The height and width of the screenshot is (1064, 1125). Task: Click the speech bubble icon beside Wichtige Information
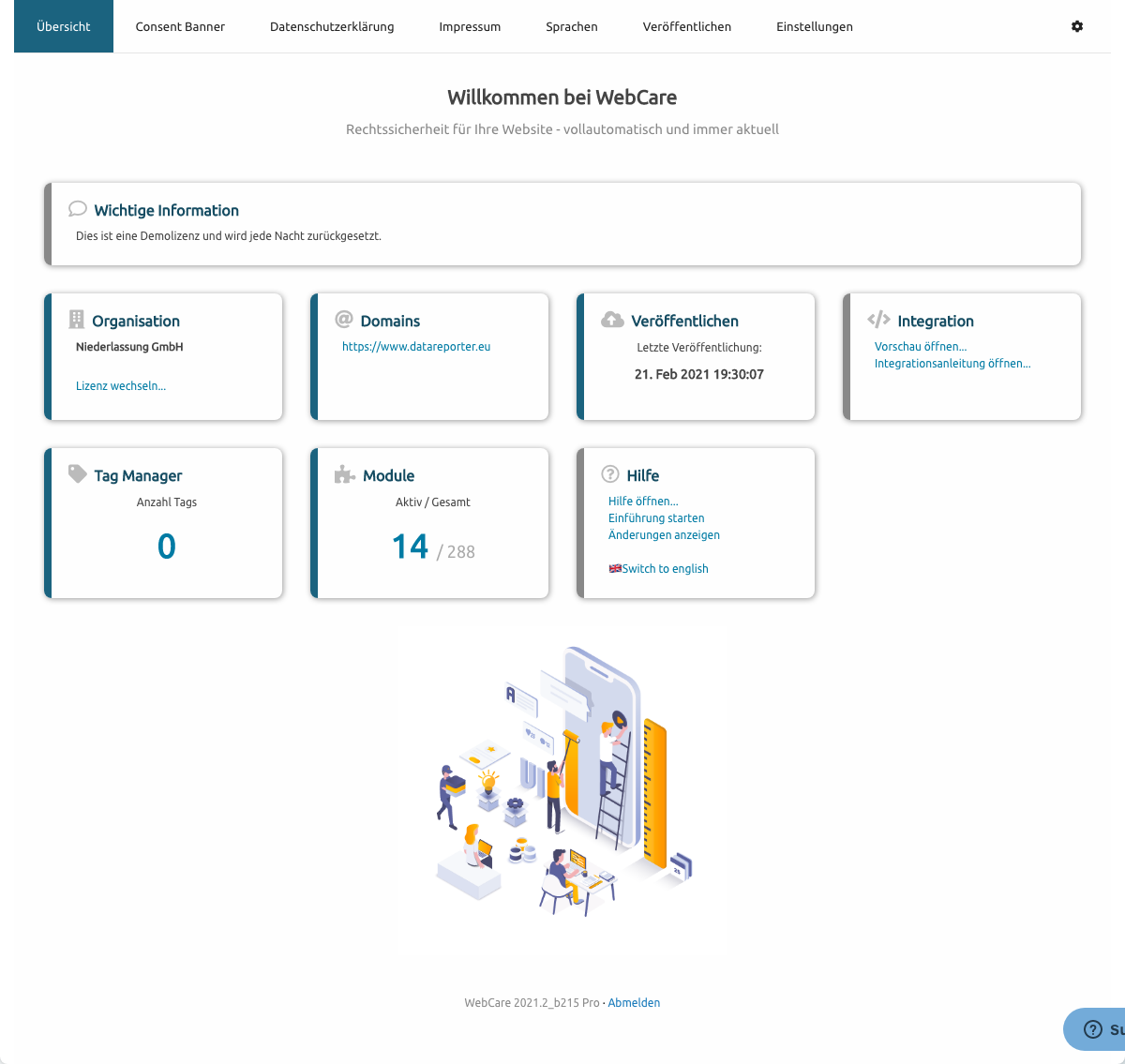[x=77, y=208]
